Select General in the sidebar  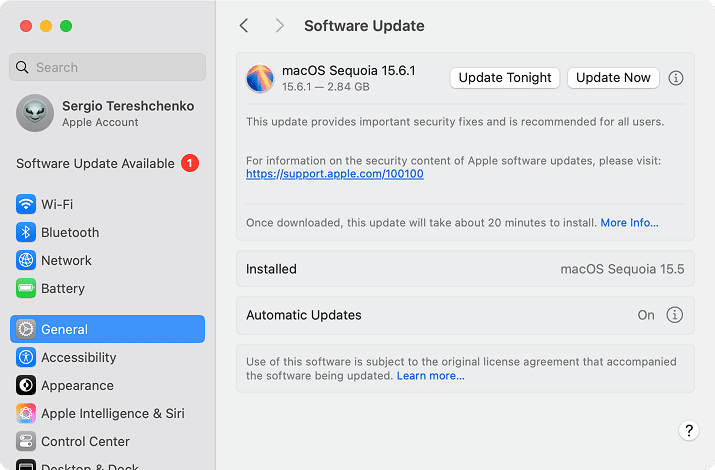(108, 329)
